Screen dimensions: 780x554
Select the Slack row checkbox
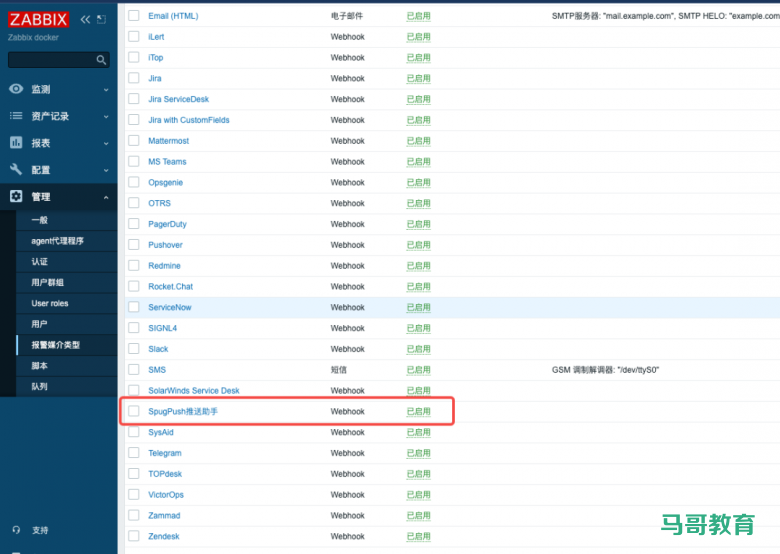coord(134,349)
